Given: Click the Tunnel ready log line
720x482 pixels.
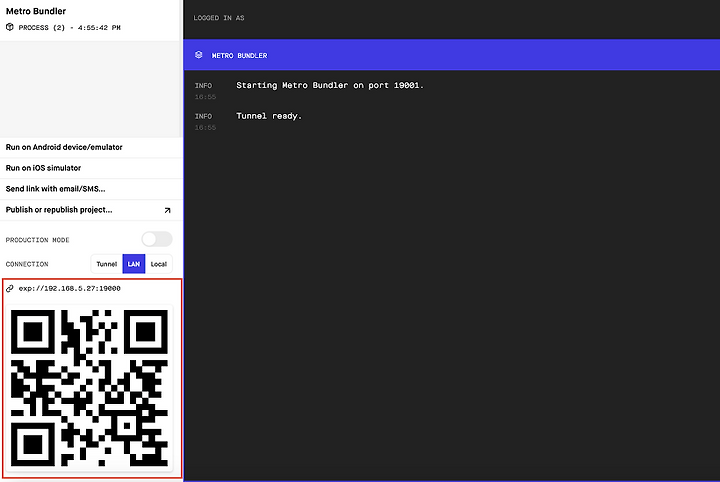Looking at the screenshot, I should click(269, 116).
